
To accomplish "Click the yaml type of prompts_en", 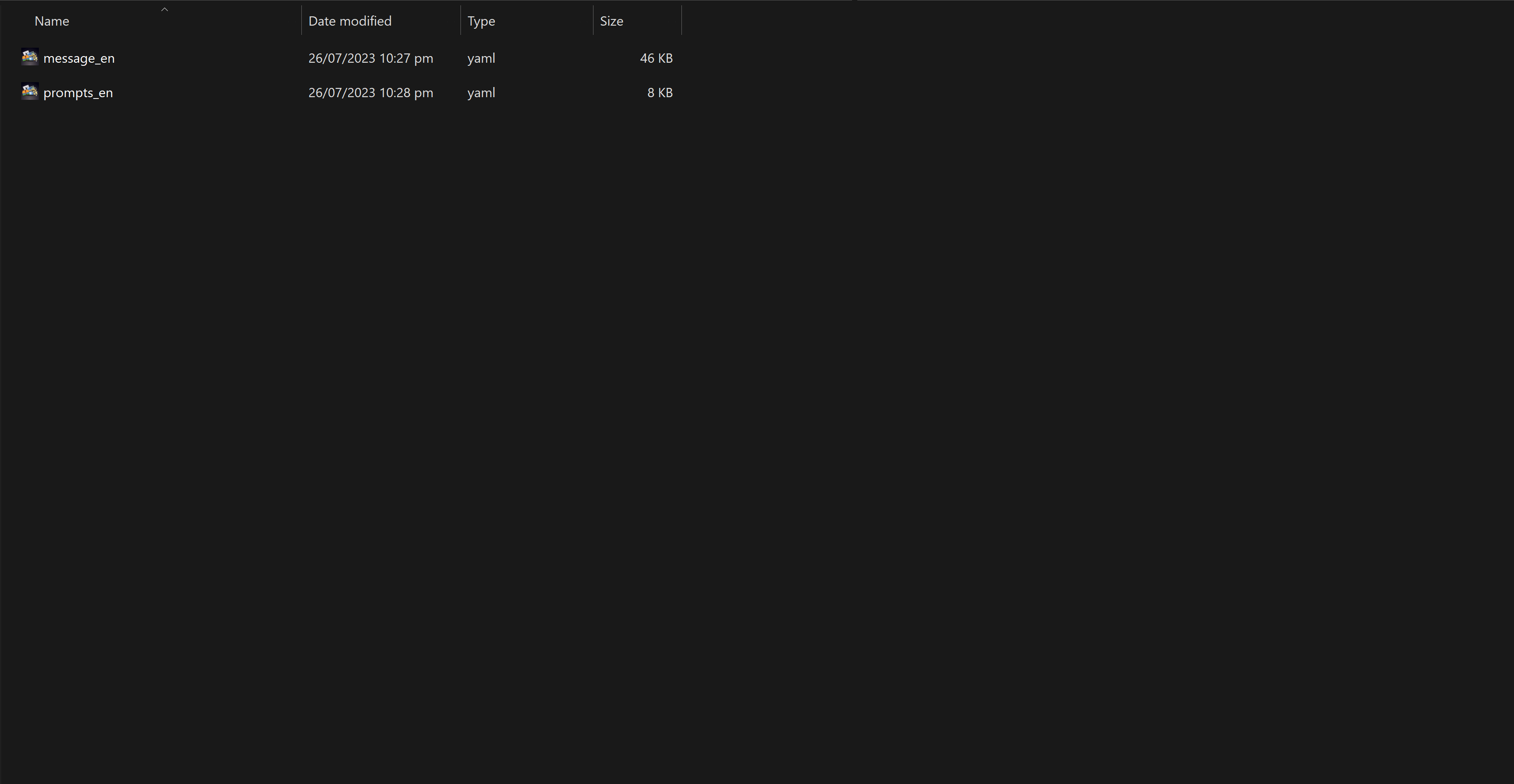I will click(x=481, y=93).
